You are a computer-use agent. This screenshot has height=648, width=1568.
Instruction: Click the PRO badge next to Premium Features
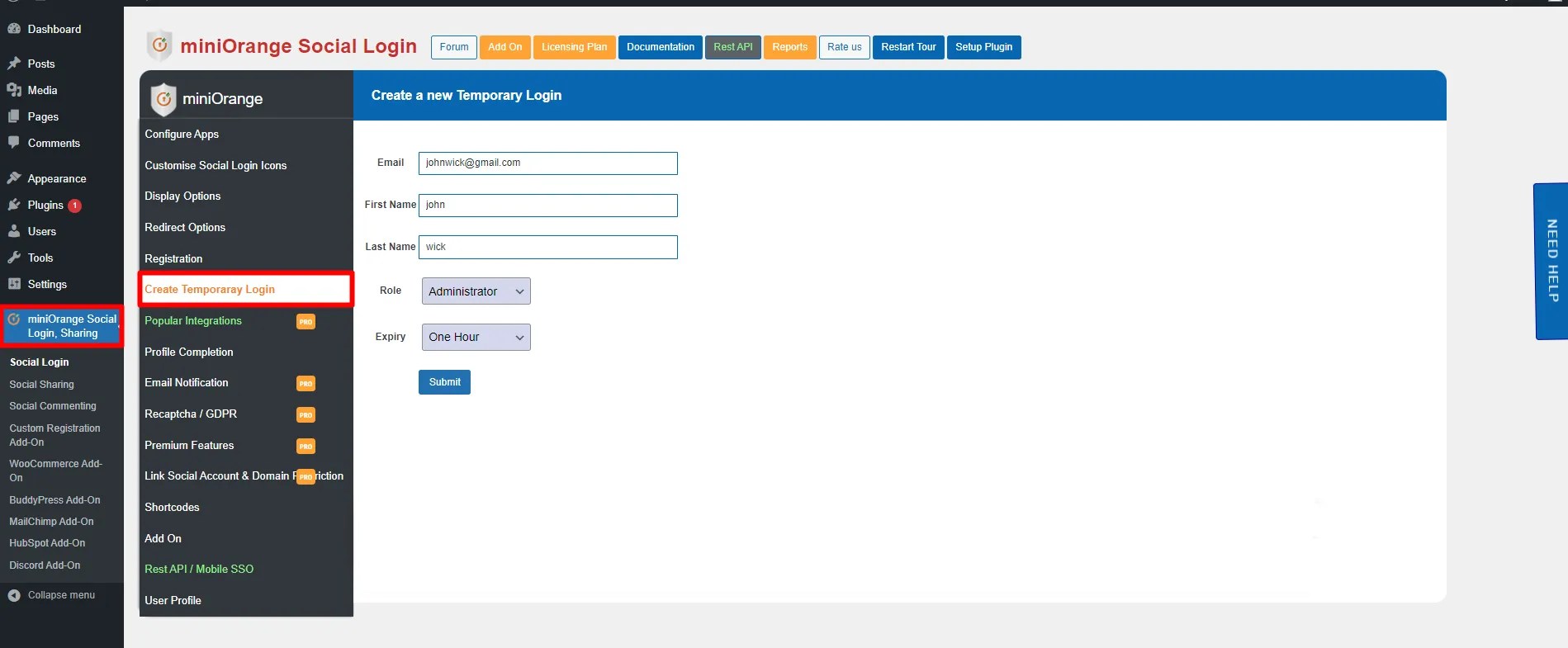coord(306,447)
